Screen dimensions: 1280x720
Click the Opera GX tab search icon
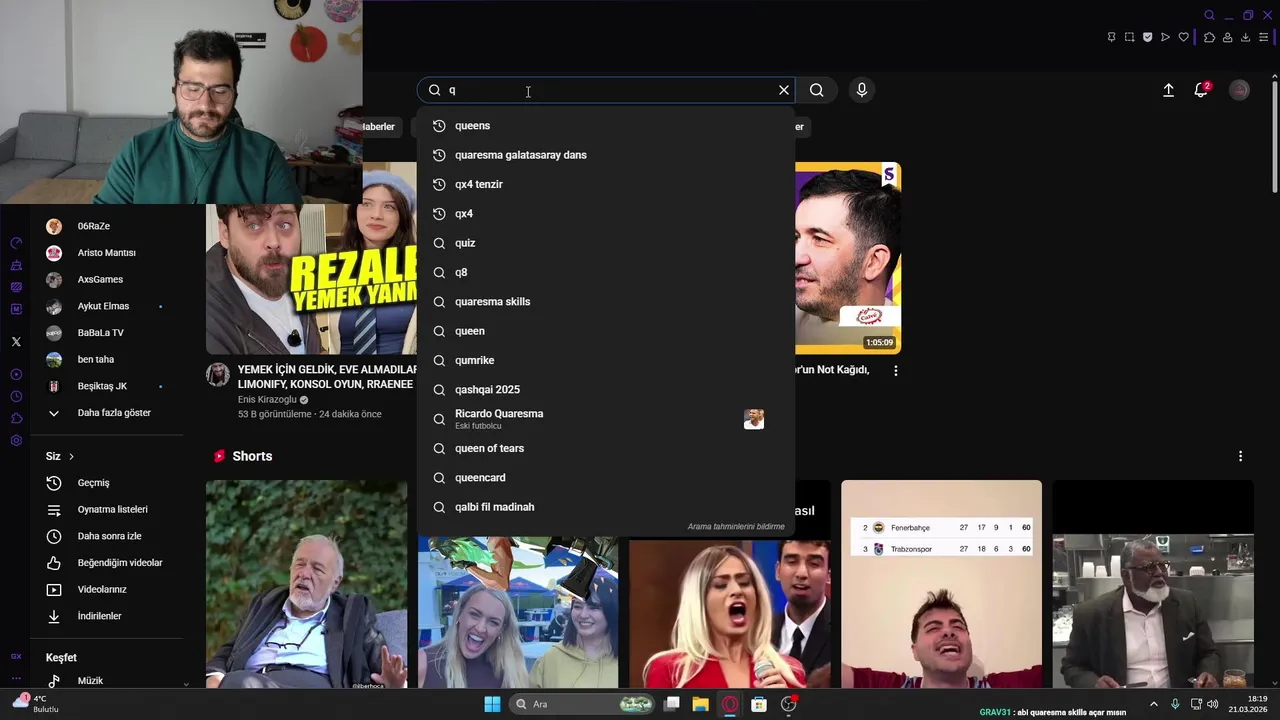1209,15
